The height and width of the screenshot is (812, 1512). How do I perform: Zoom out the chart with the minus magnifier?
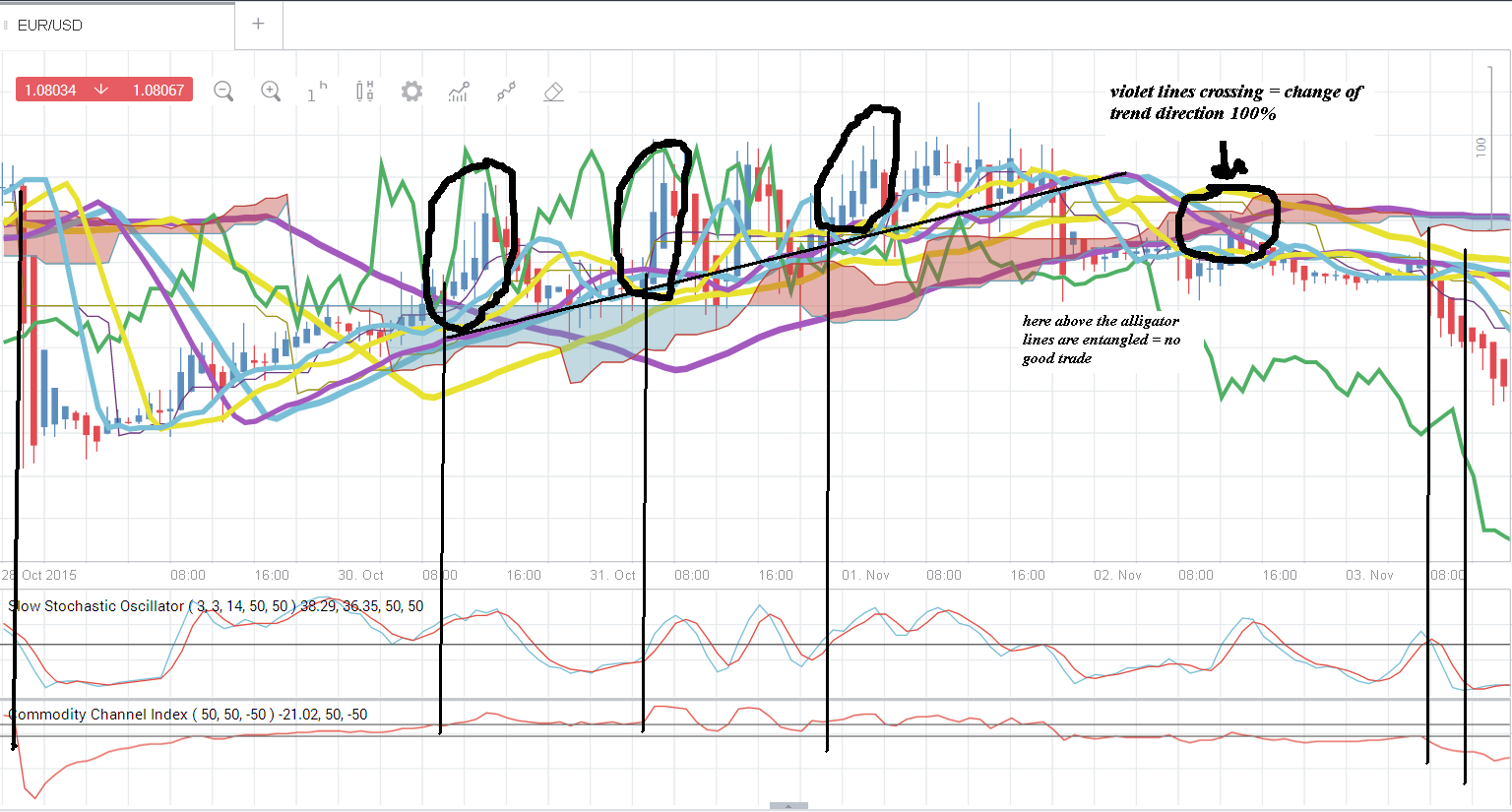pyautogui.click(x=223, y=92)
